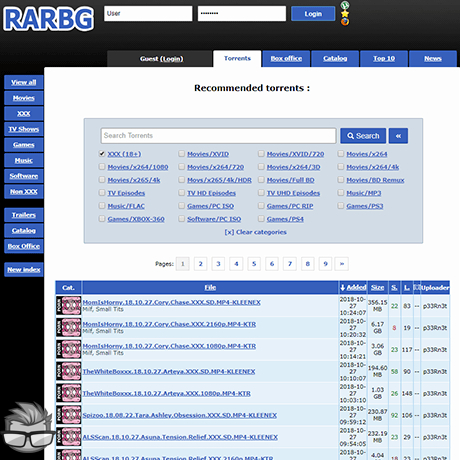Image resolution: width=460 pixels, height=460 pixels.
Task: Tick the Movies/BD Remux checkbox
Action: (341, 180)
